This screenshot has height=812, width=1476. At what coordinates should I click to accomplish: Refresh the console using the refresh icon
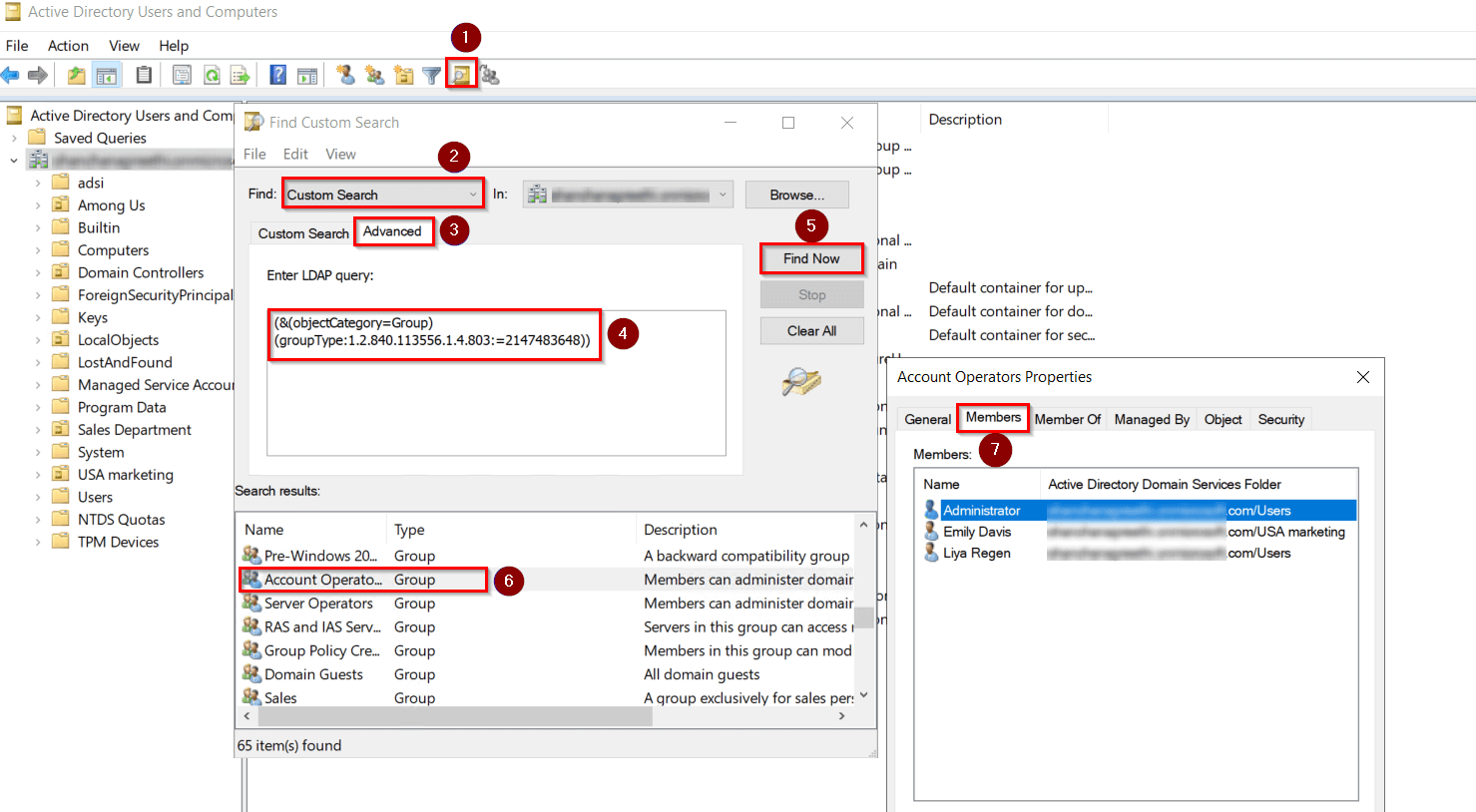pos(213,75)
